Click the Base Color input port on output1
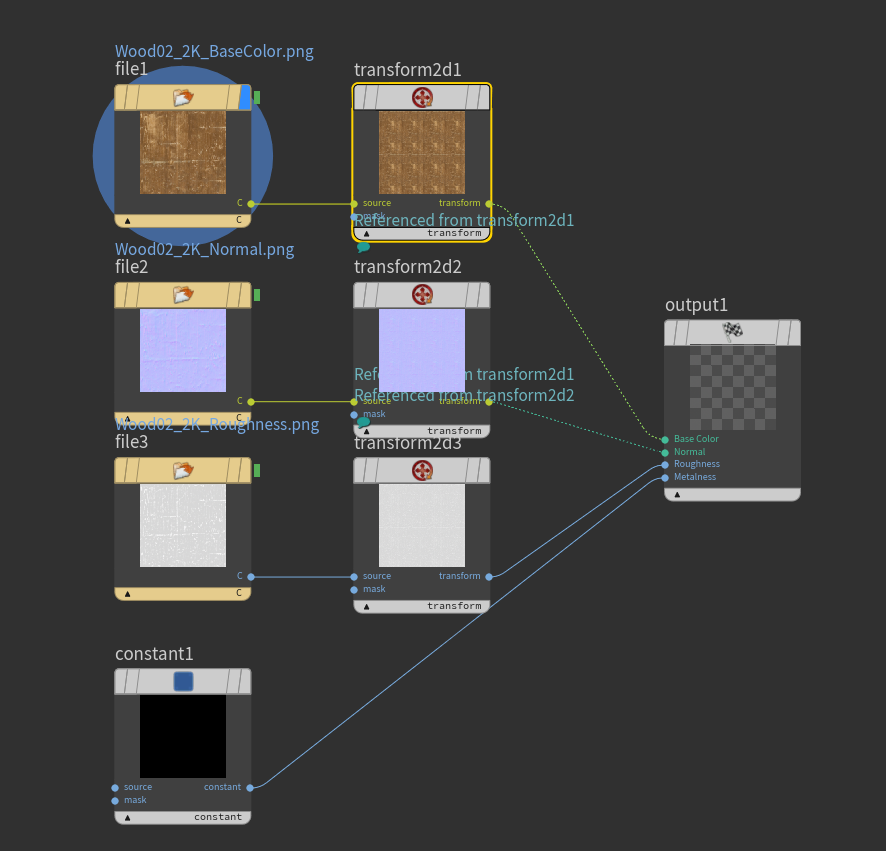Viewport: 886px width, 851px height. click(665, 439)
